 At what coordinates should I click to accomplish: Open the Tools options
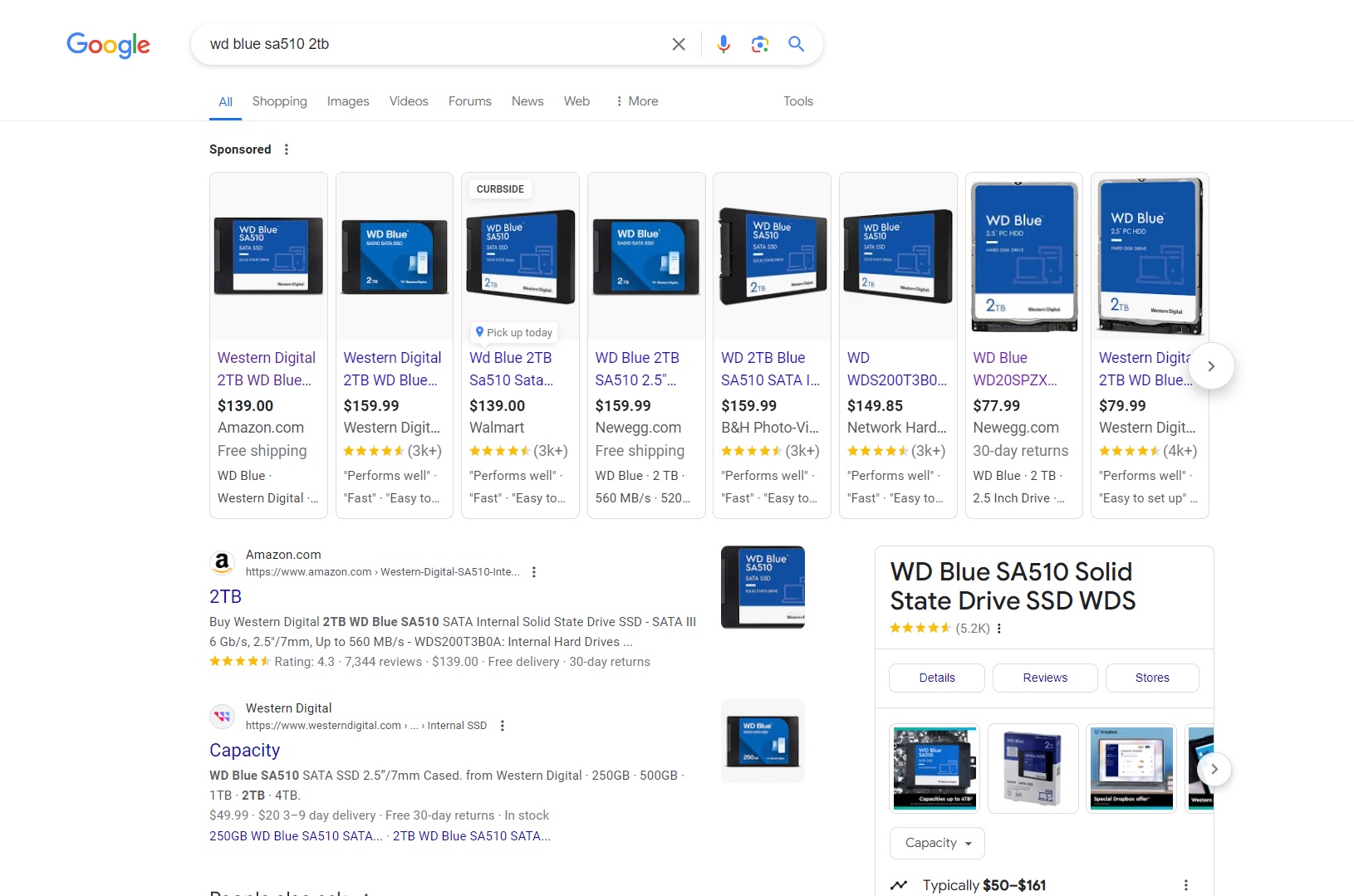(797, 101)
